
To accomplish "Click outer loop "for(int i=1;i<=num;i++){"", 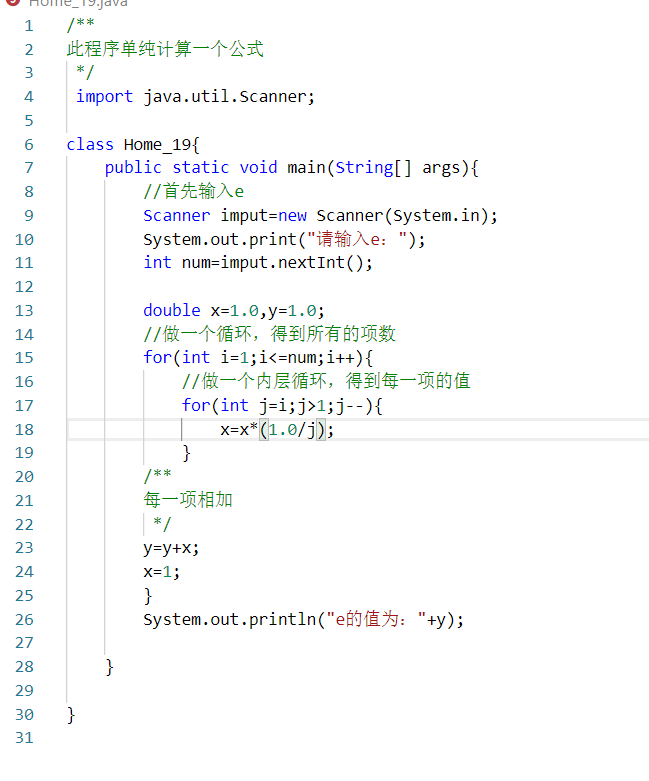I will click(258, 358).
